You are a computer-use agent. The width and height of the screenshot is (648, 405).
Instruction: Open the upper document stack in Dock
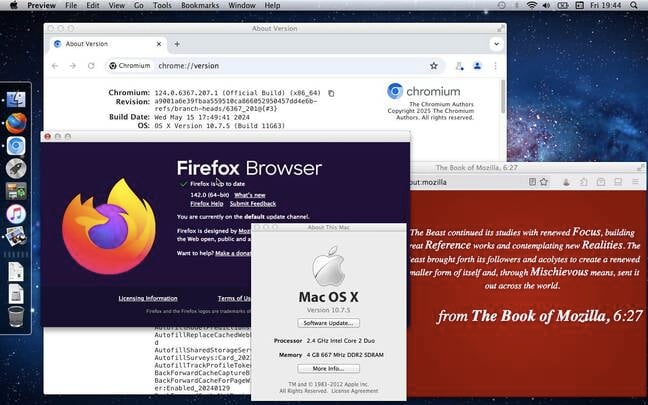(16, 272)
